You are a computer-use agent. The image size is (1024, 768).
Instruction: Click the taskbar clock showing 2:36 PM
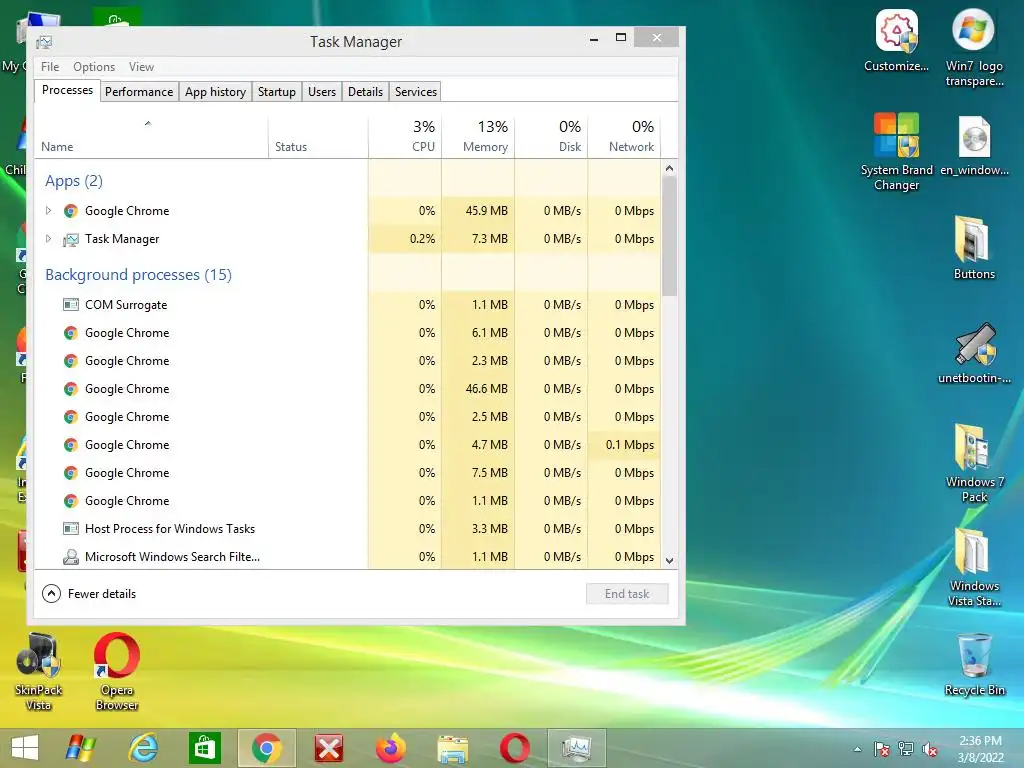980,749
